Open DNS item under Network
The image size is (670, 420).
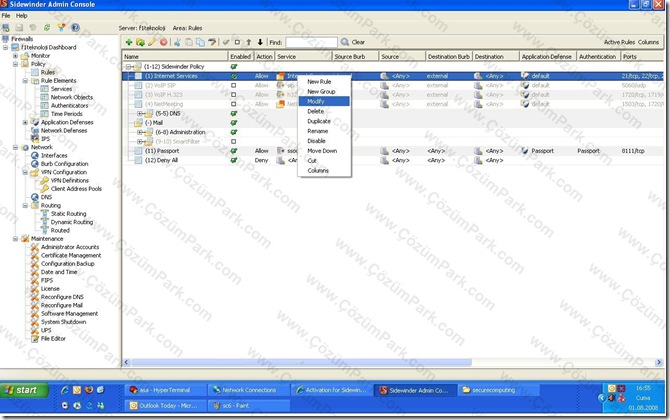46,197
